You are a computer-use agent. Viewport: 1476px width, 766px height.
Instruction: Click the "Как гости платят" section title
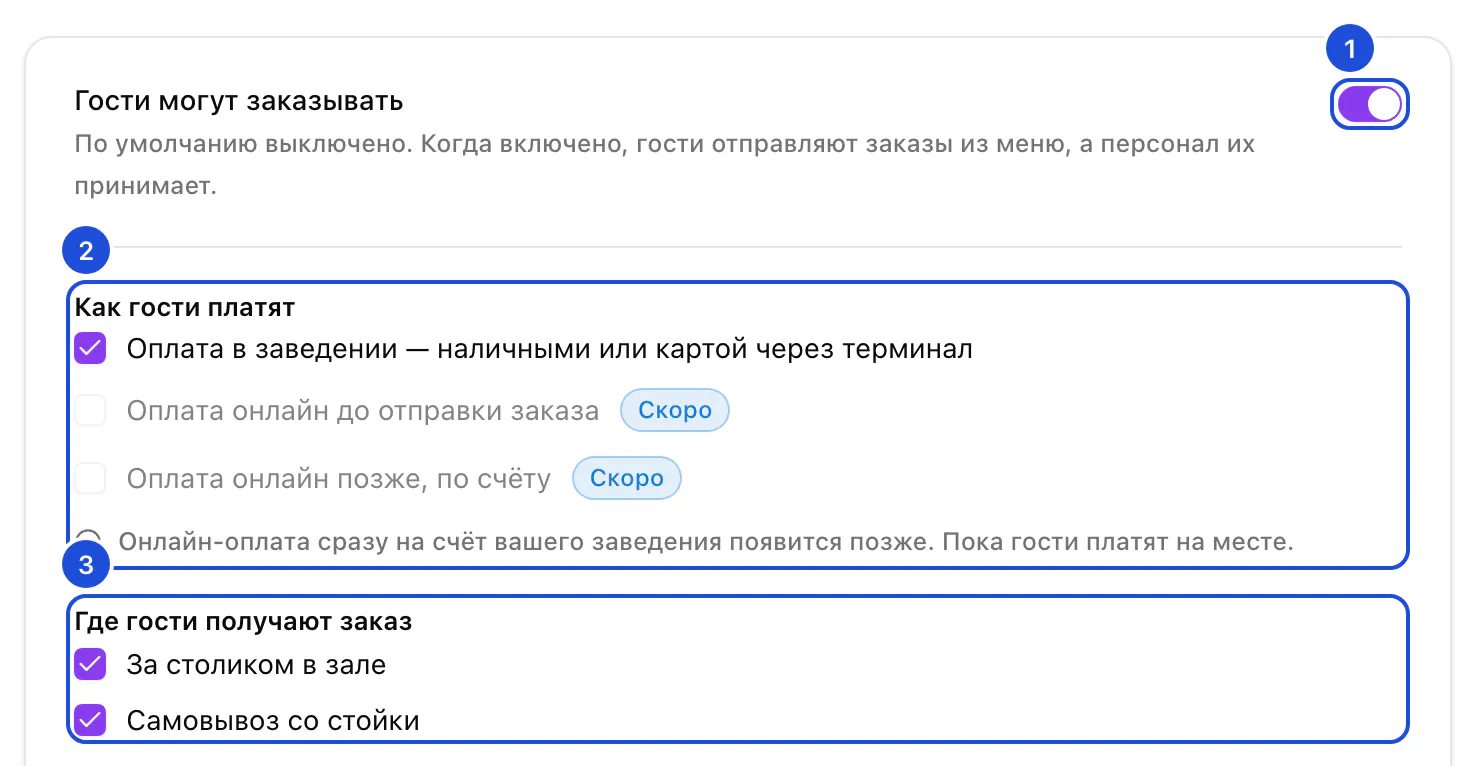185,307
